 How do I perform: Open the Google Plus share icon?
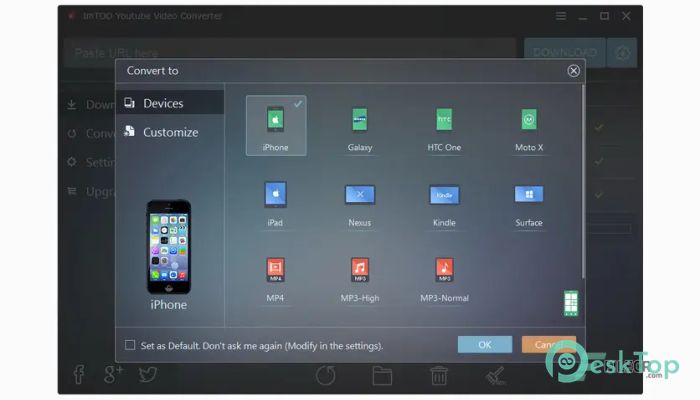pos(113,374)
